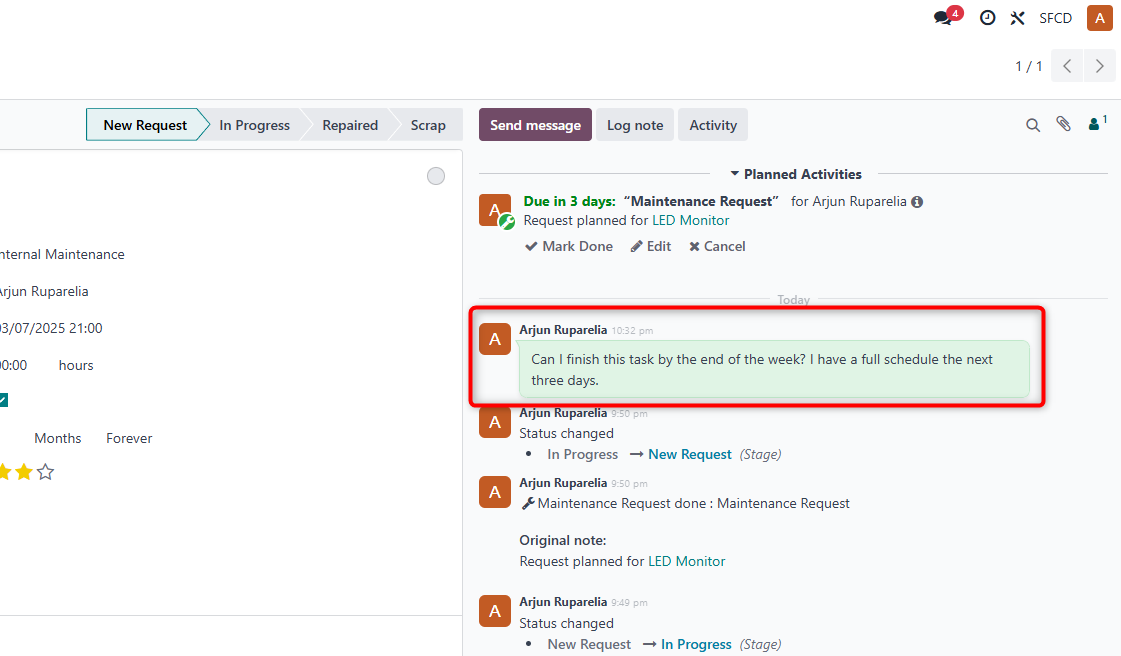Open the developer tools wrench icon
The height and width of the screenshot is (656, 1121).
(1017, 17)
